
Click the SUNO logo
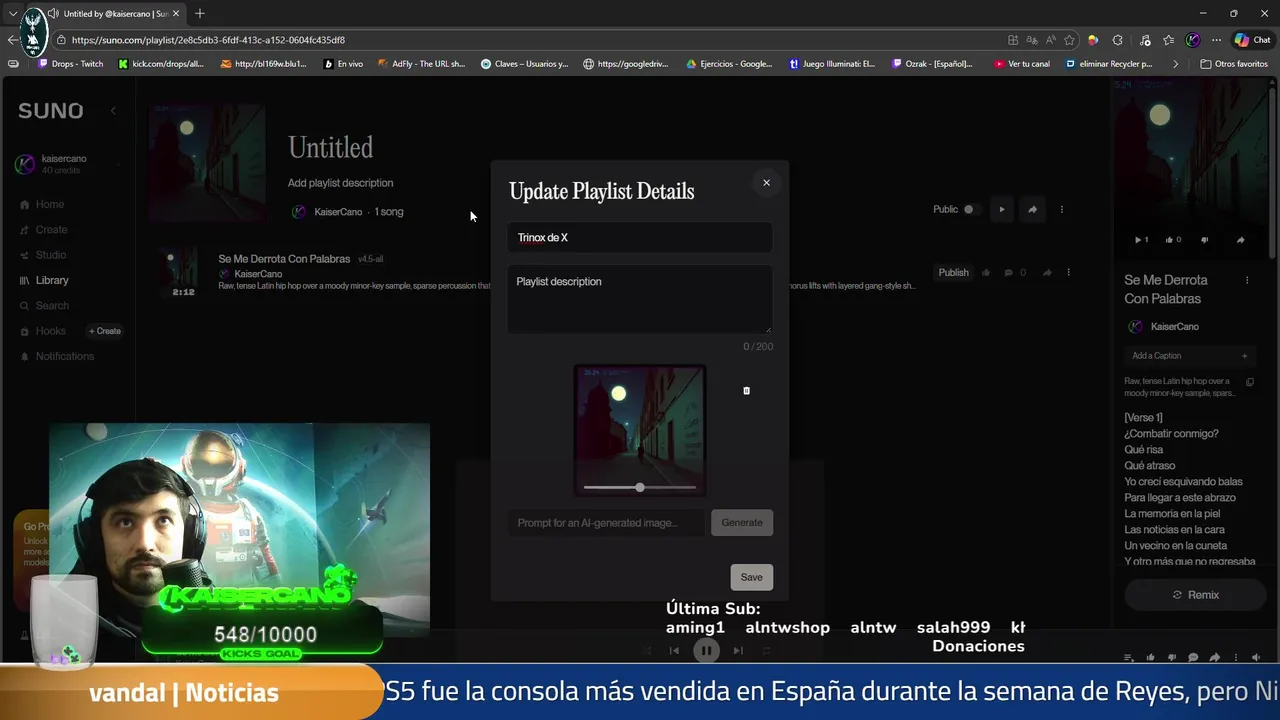(x=51, y=111)
